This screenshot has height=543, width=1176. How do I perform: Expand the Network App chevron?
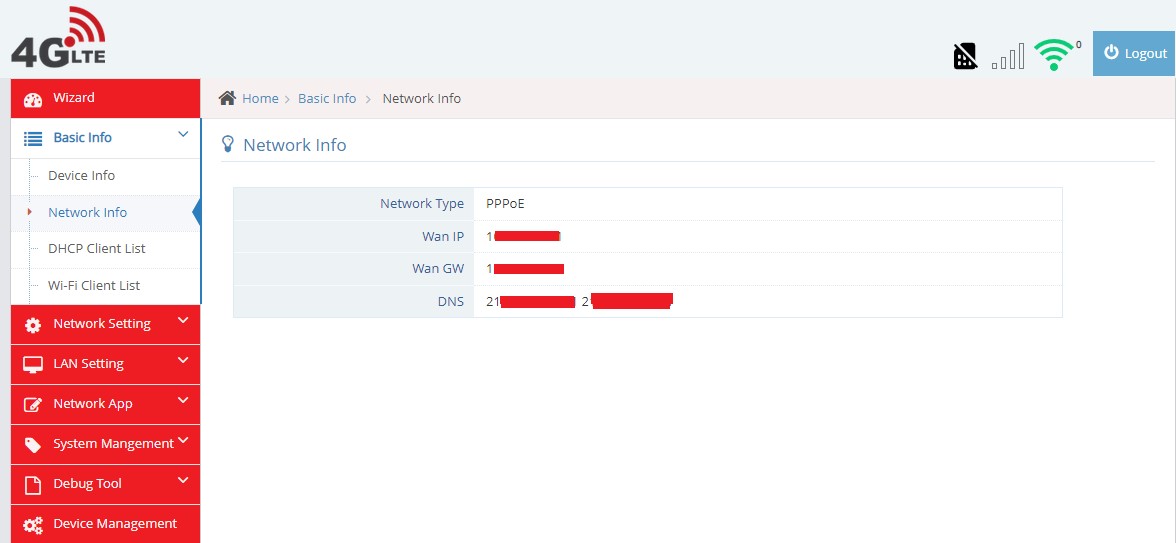183,401
